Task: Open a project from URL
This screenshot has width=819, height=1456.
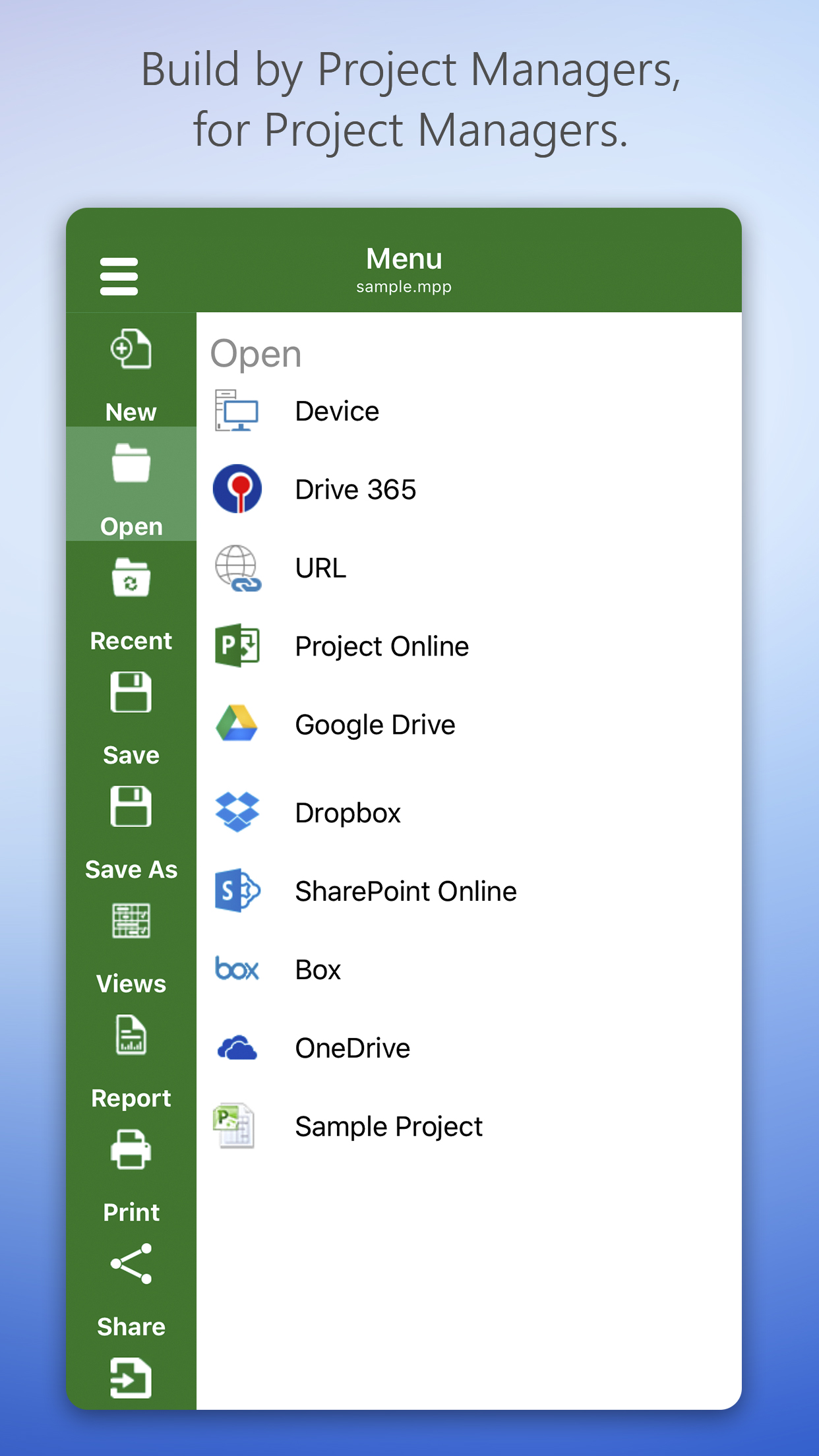Action: click(x=320, y=568)
